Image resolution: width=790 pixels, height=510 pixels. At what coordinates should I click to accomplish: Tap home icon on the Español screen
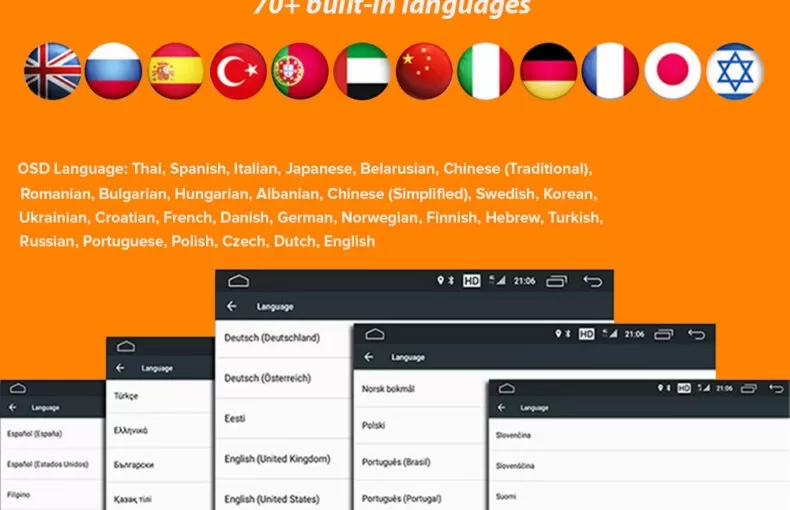pyautogui.click(x=18, y=388)
